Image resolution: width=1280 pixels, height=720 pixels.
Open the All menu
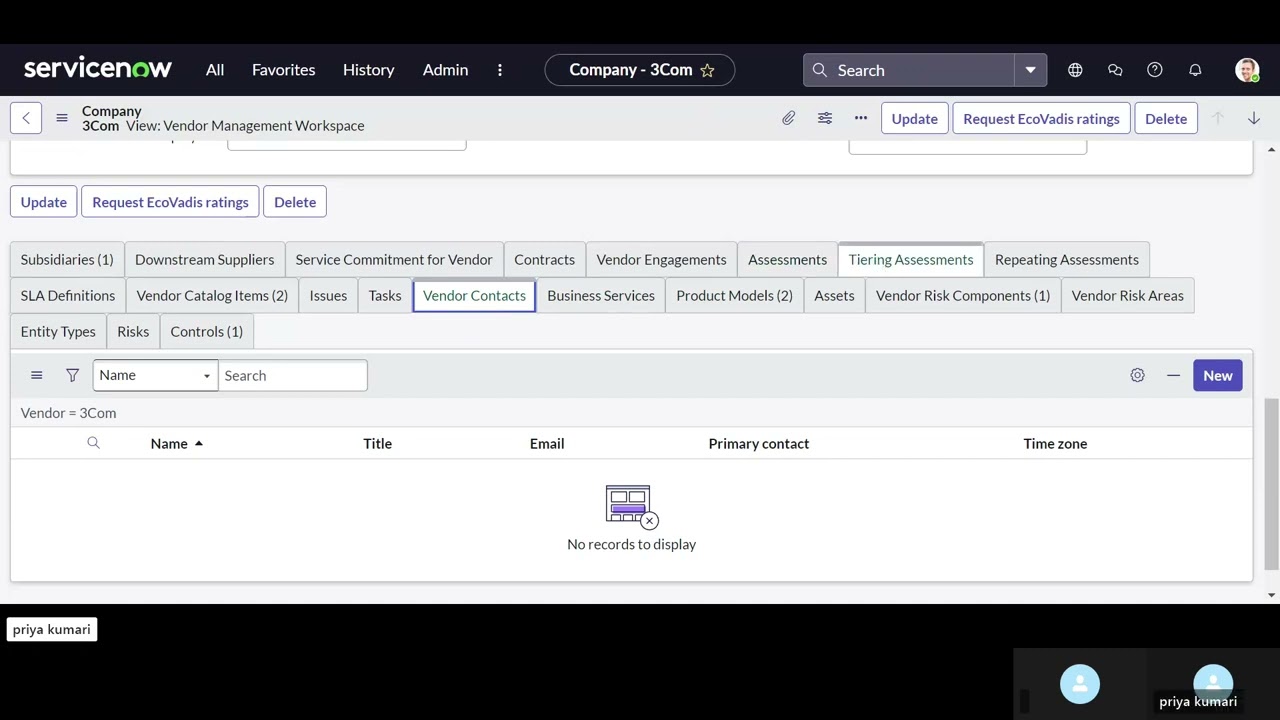pyautogui.click(x=215, y=70)
